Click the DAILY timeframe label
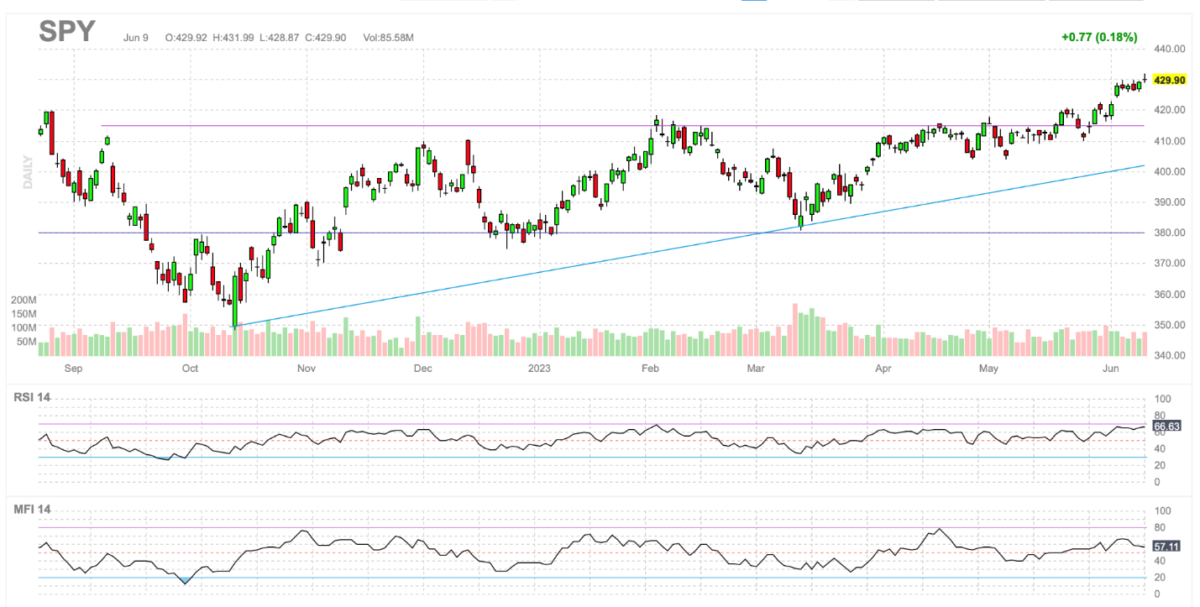 (29, 171)
